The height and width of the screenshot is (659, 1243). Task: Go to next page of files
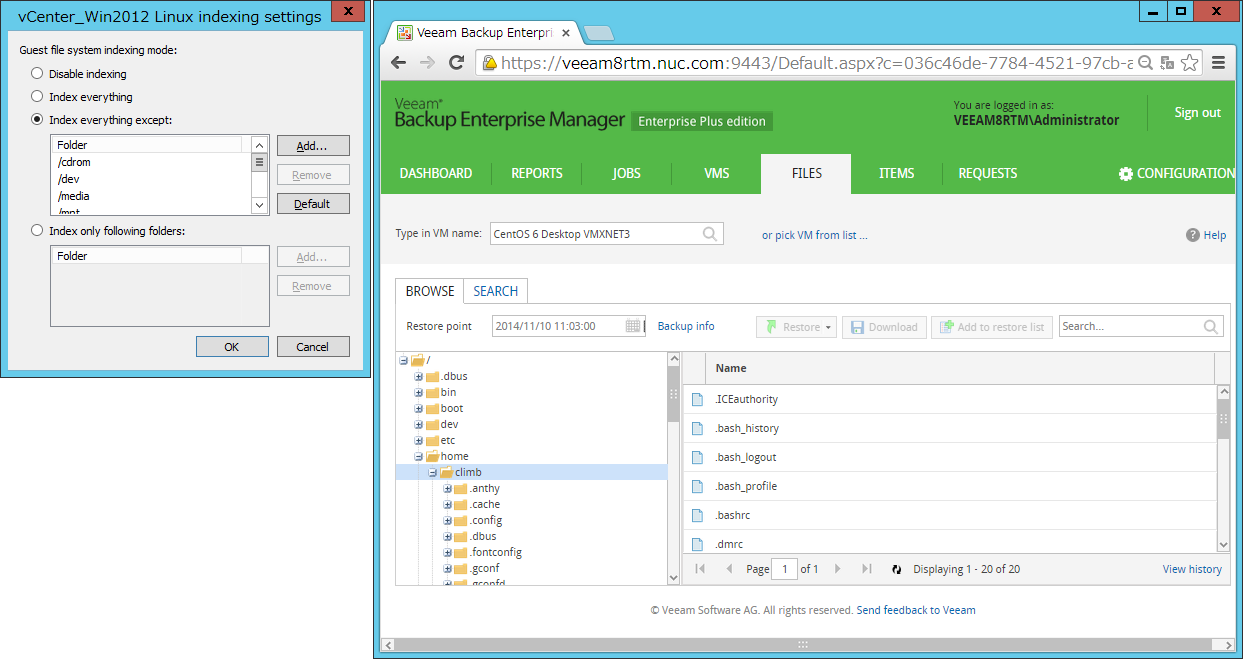click(x=838, y=569)
